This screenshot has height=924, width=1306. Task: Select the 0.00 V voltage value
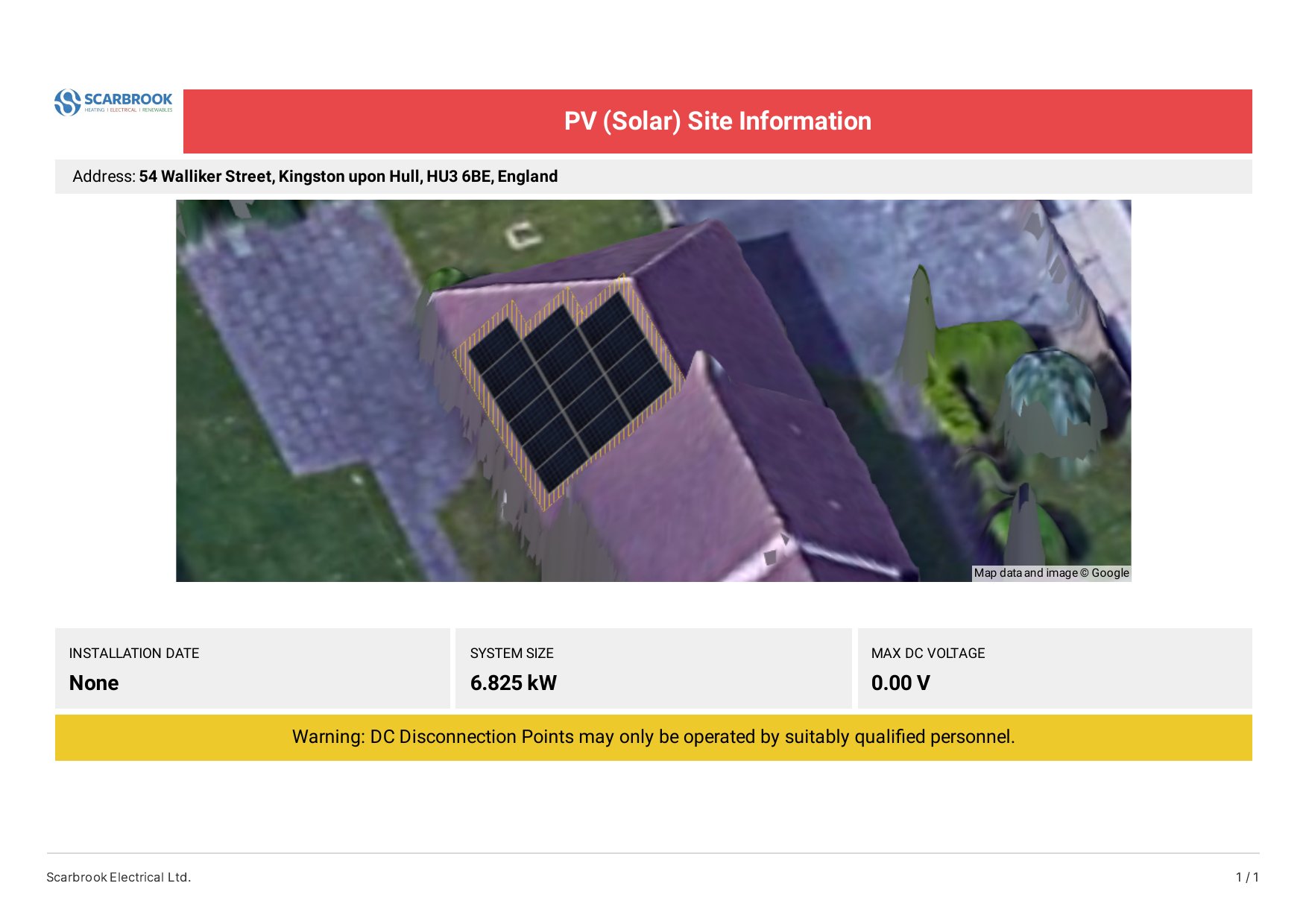900,683
